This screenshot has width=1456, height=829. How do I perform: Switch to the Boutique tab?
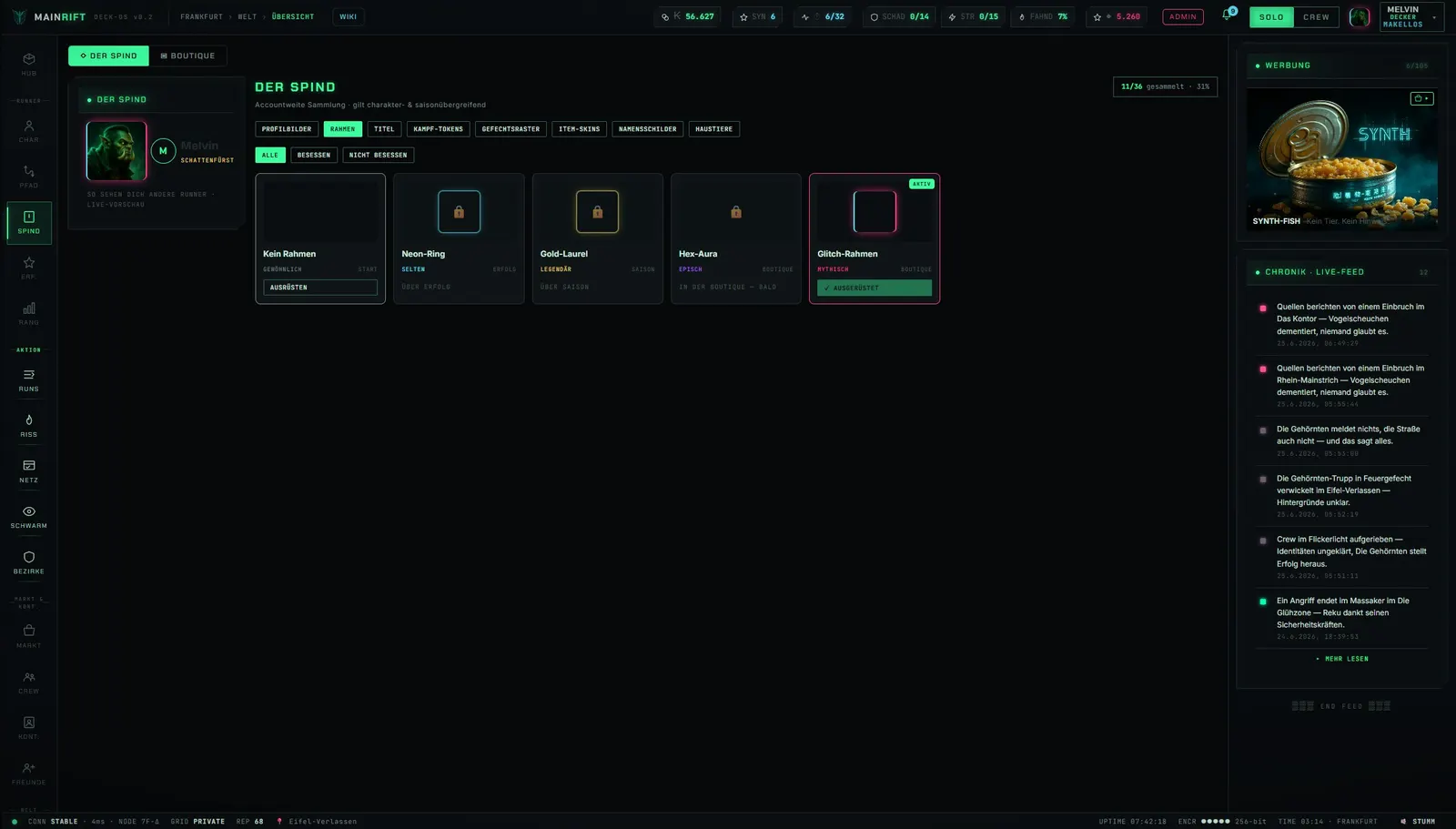[187, 56]
